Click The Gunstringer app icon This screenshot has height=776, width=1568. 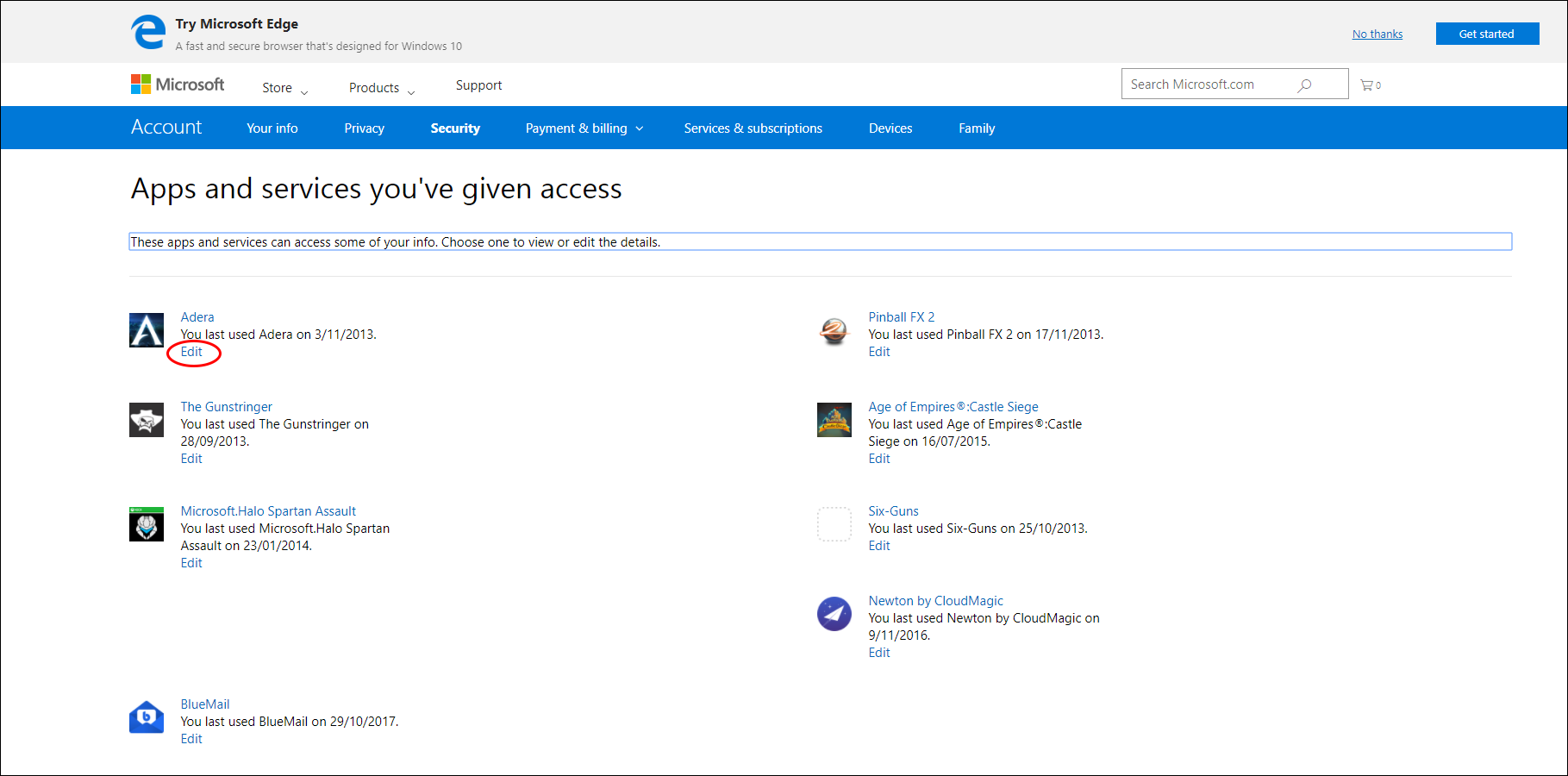(147, 420)
